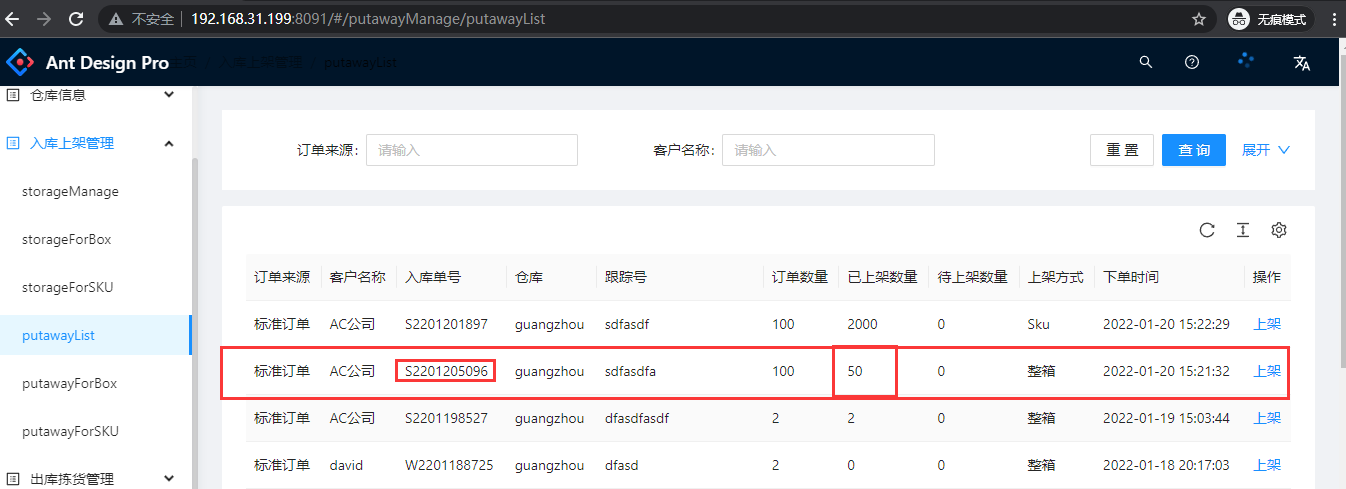Expand the 展开 search filters
The height and width of the screenshot is (489, 1346).
[1265, 150]
